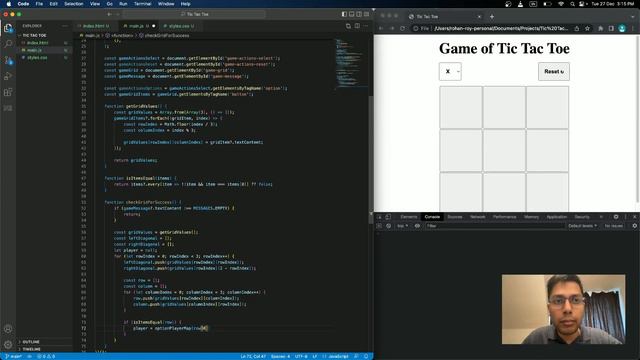Click the center cell of game grid
Image resolution: width=640 pixels, height=360 pixels.
pyautogui.click(x=504, y=150)
